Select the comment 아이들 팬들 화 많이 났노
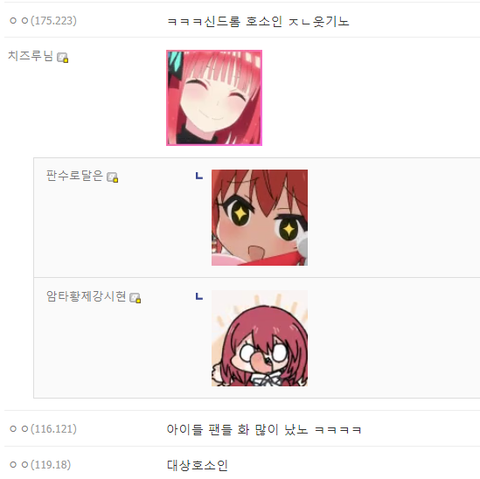This screenshot has height=479, width=480. click(x=264, y=429)
